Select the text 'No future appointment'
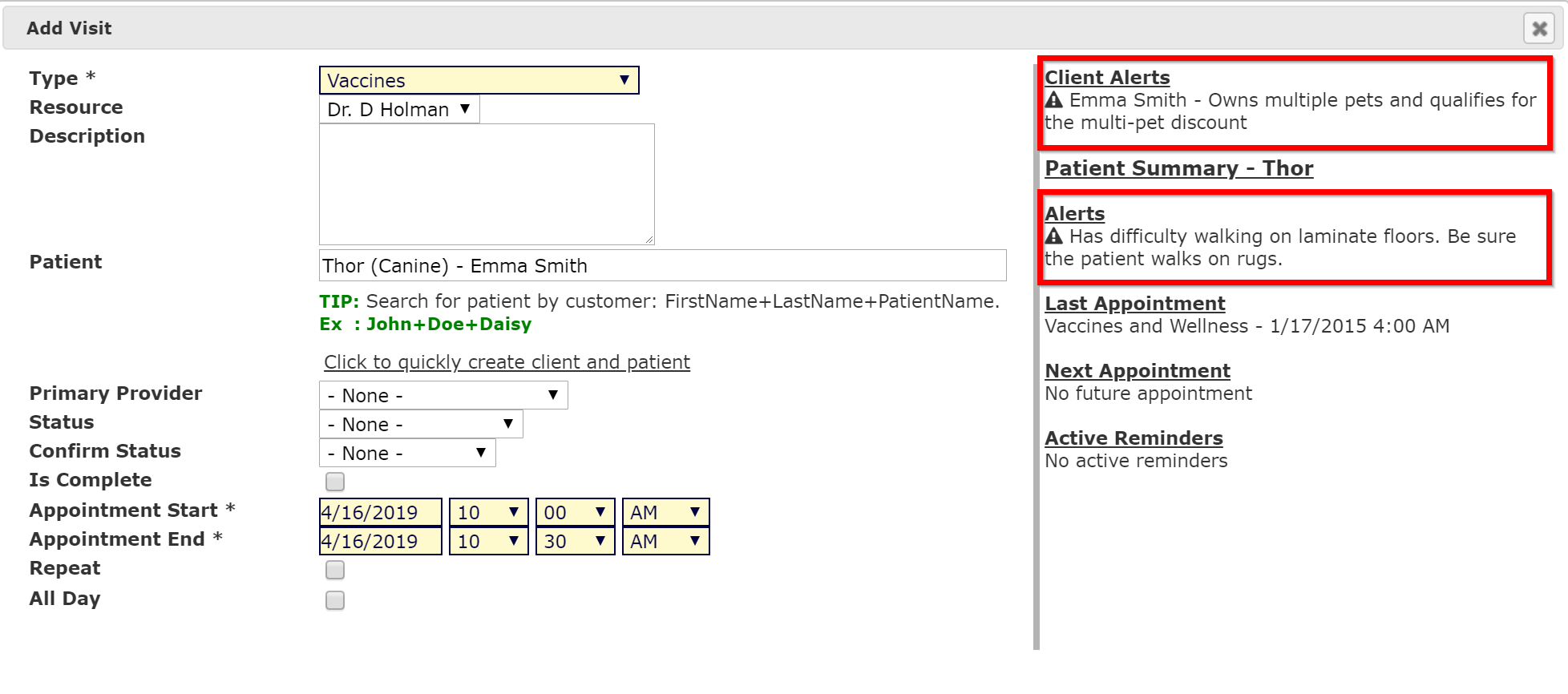This screenshot has height=694, width=1568. 1148,393
